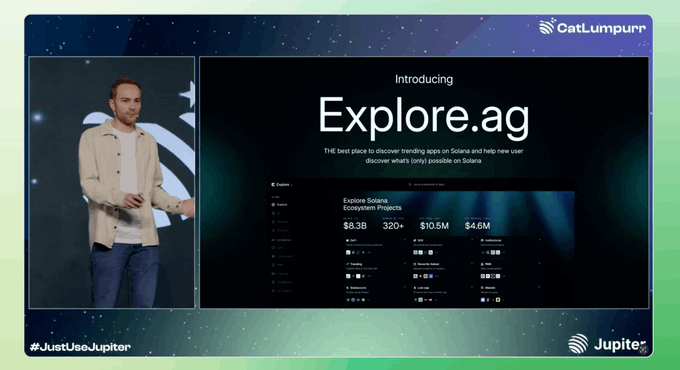Open the Institutional category card
The height and width of the screenshot is (370, 680).
click(x=510, y=246)
